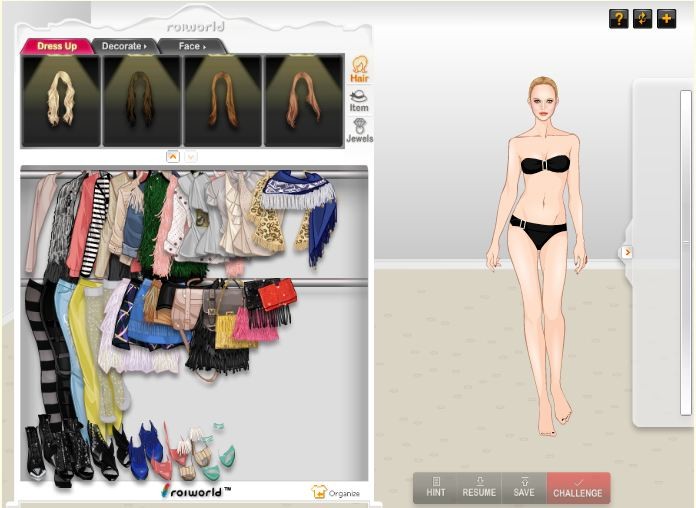Screen dimensions: 696x508
Task: Open help with the question mark icon
Action: click(x=618, y=19)
